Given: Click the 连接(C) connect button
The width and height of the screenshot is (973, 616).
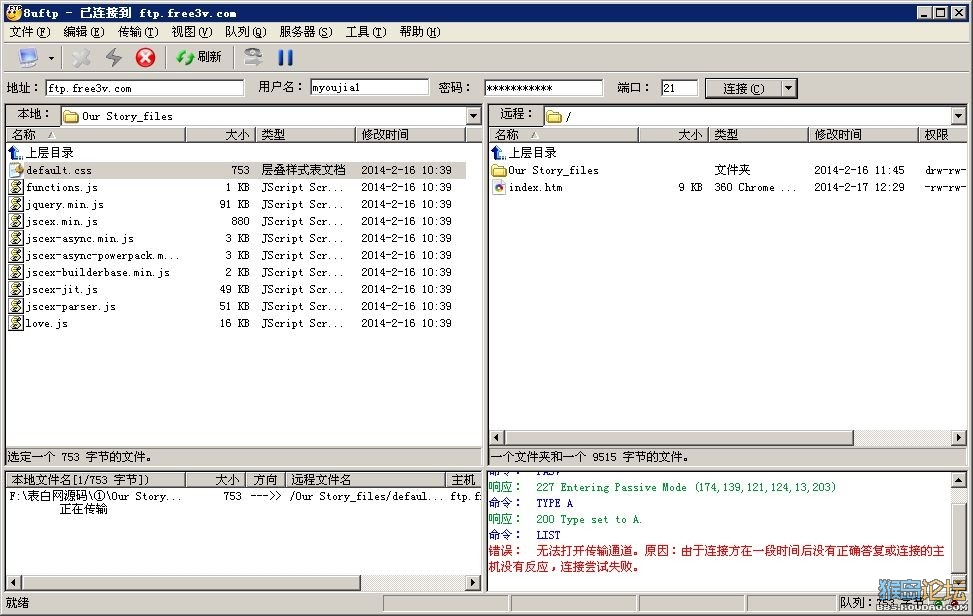Looking at the screenshot, I should (743, 88).
